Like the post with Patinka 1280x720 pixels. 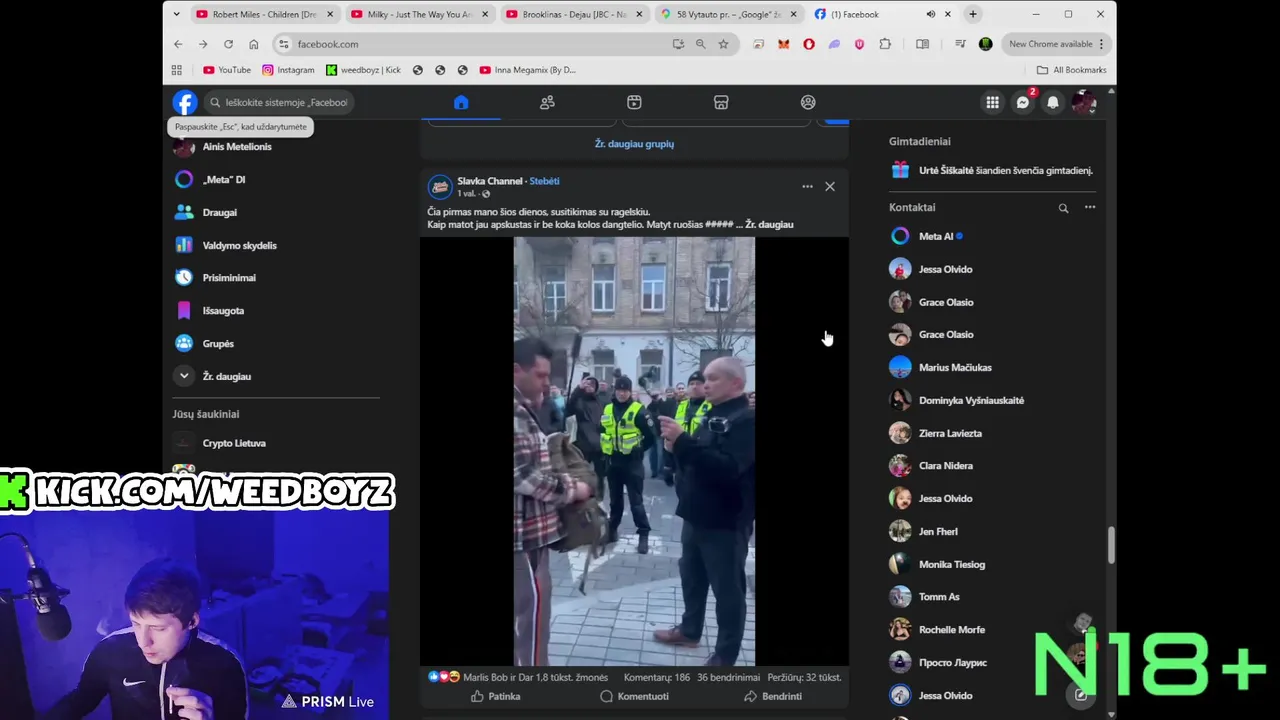(x=495, y=696)
